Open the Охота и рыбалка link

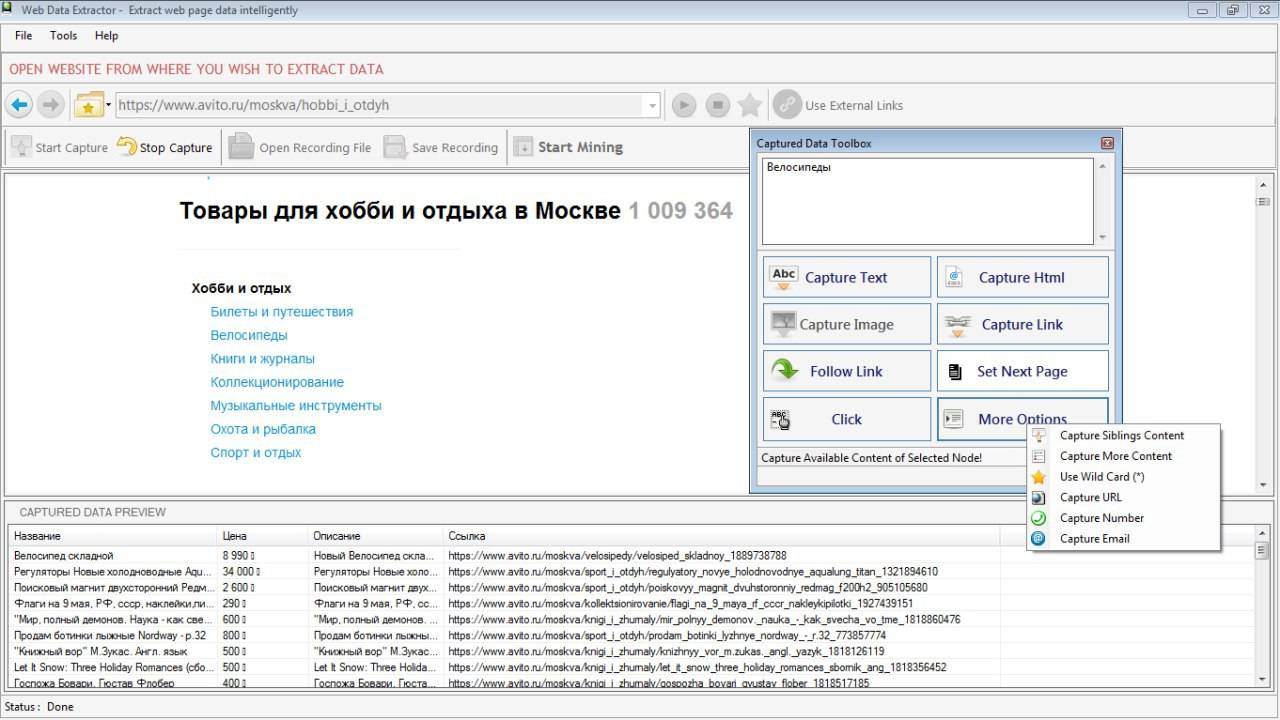click(263, 429)
